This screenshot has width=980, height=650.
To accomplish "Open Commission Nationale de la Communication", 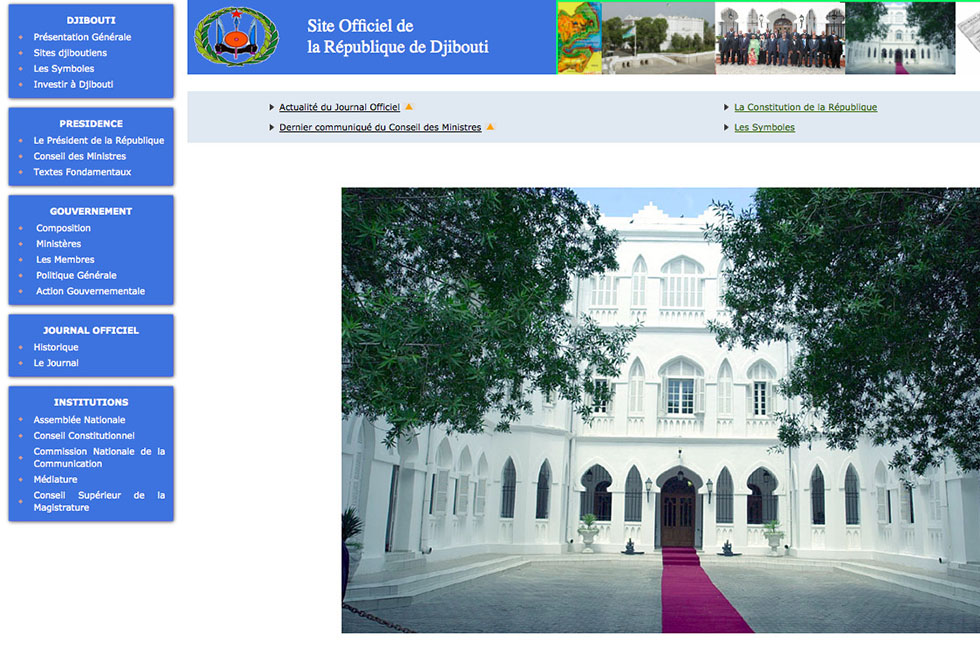I will pyautogui.click(x=99, y=457).
